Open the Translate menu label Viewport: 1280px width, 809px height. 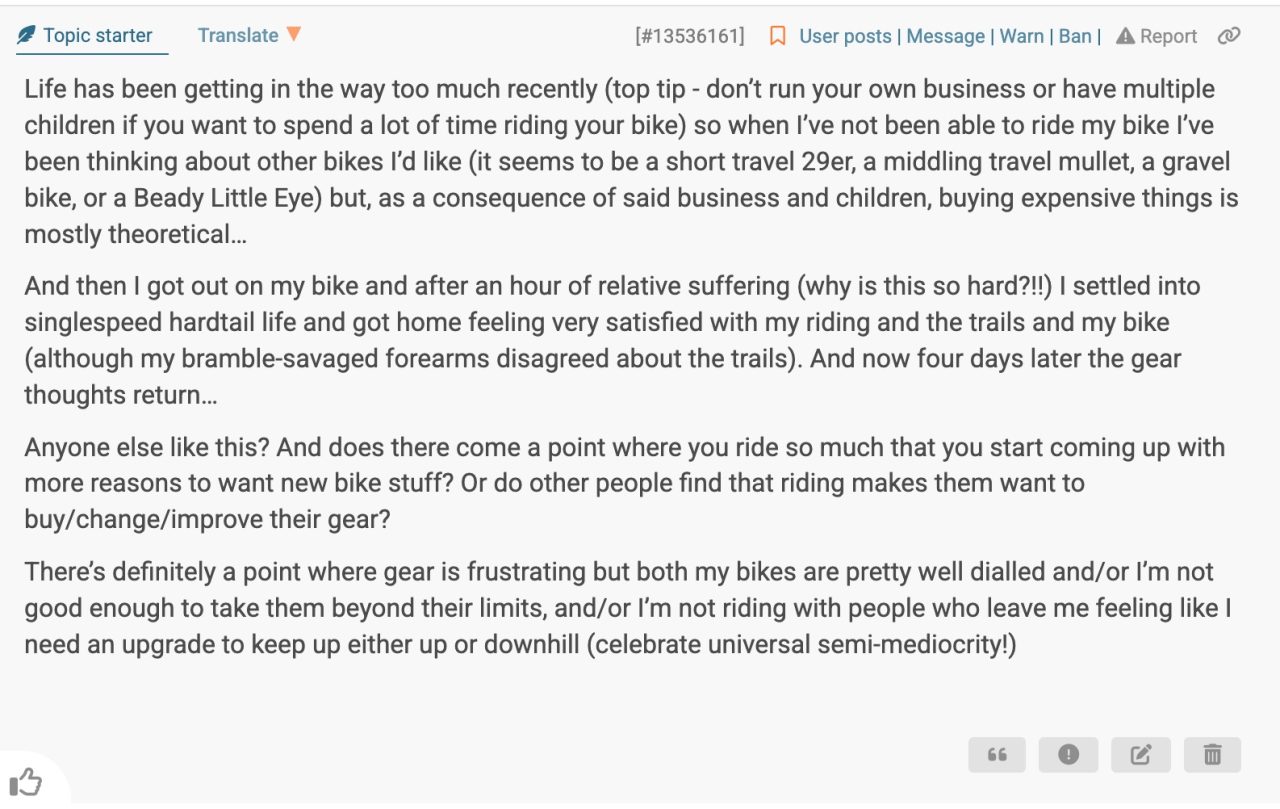tap(238, 35)
